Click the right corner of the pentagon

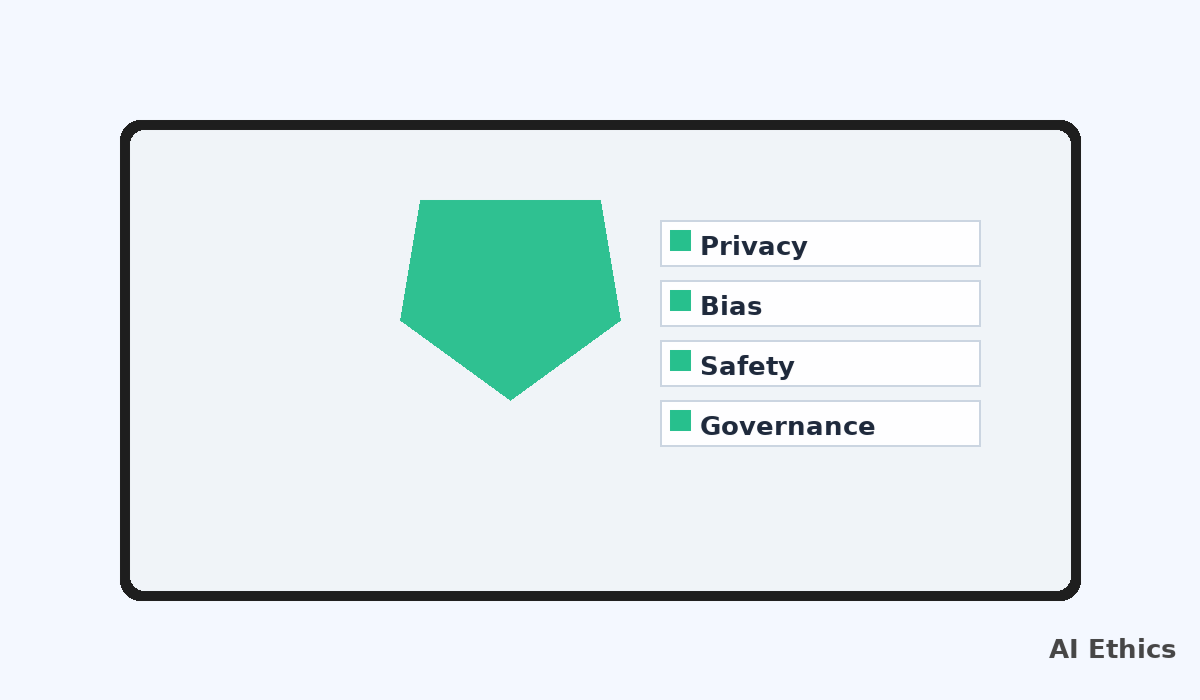point(616,319)
